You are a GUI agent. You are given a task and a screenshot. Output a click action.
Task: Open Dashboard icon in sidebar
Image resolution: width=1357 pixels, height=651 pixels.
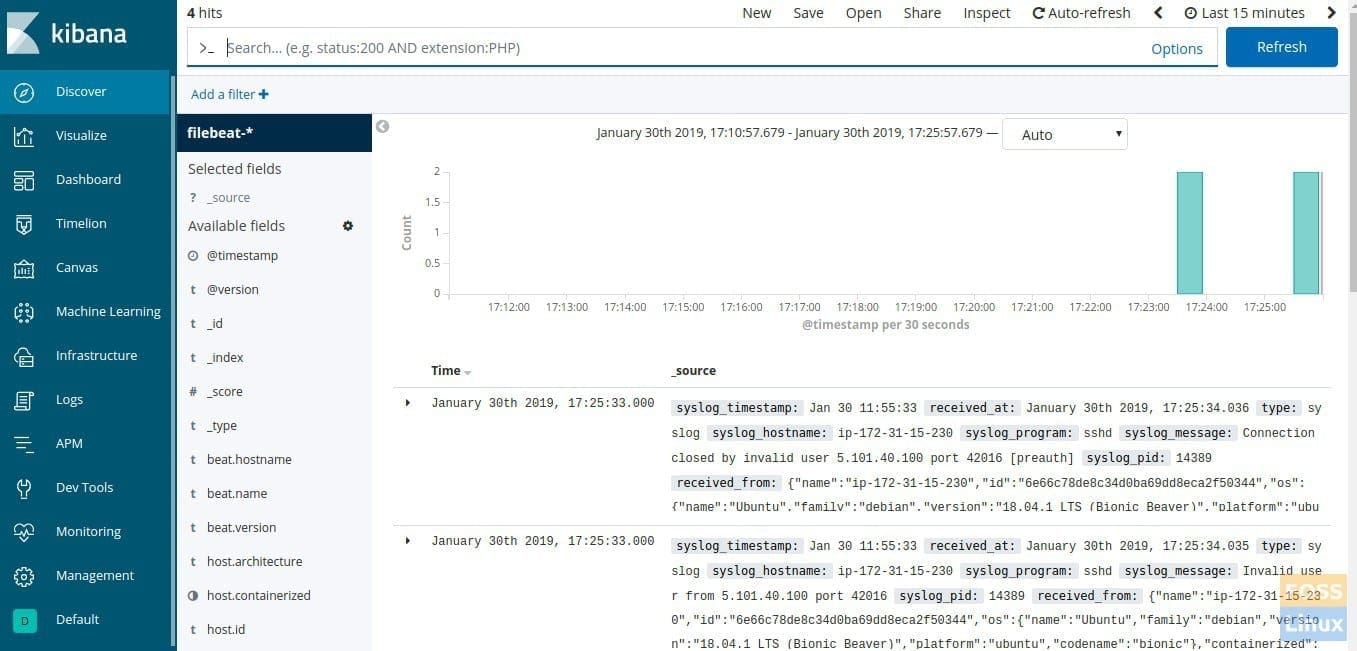click(25, 180)
